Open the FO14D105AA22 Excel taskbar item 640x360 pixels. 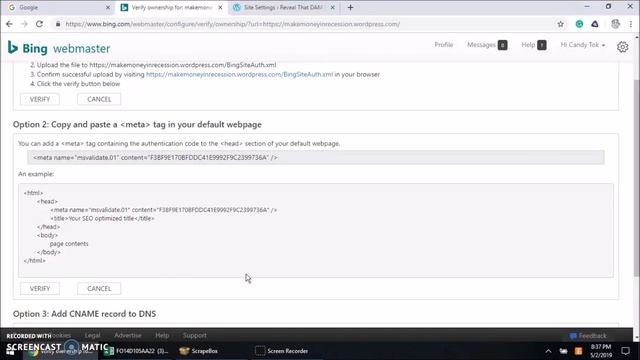136,351
